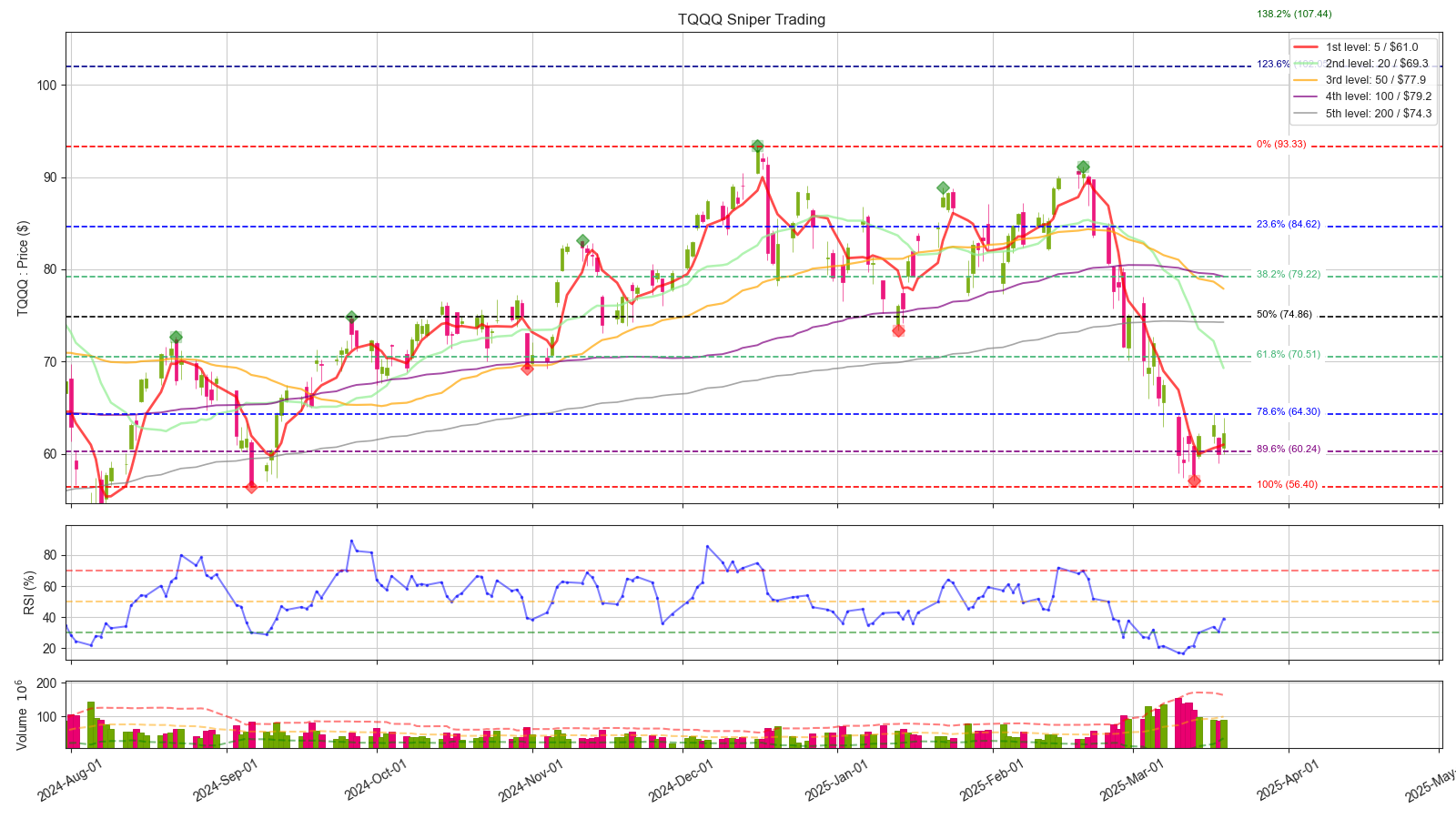Click the '2024-Oct-01' date label
Viewport: 1456px width, 819px height.
coord(377,780)
